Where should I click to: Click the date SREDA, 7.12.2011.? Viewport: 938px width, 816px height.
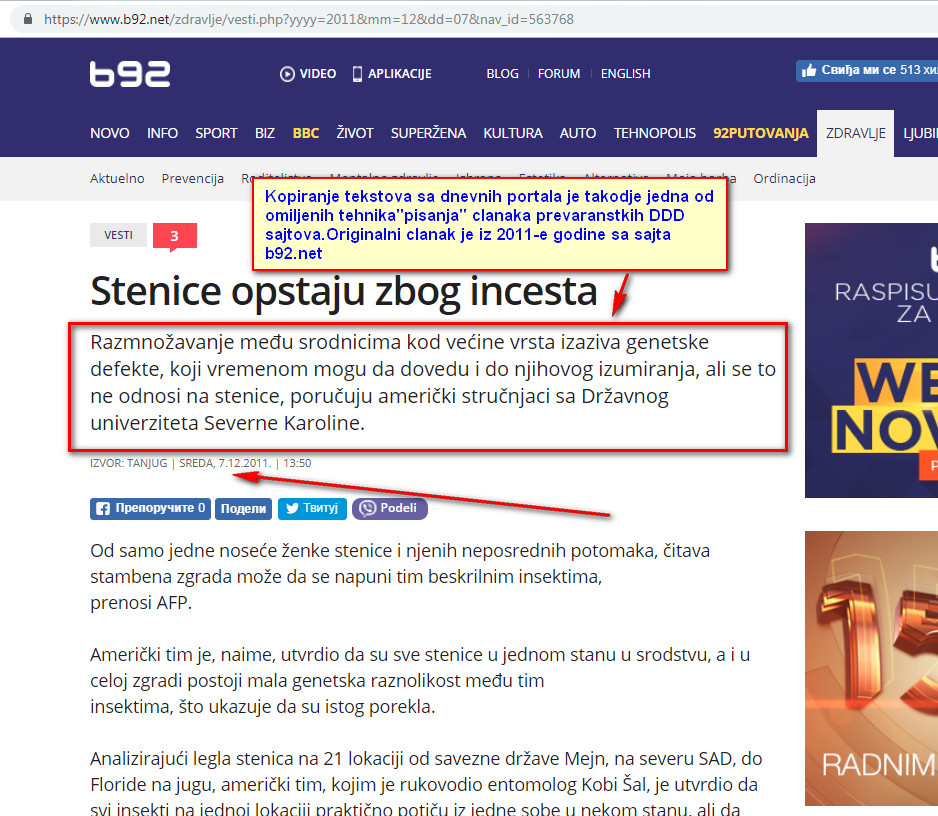click(225, 463)
